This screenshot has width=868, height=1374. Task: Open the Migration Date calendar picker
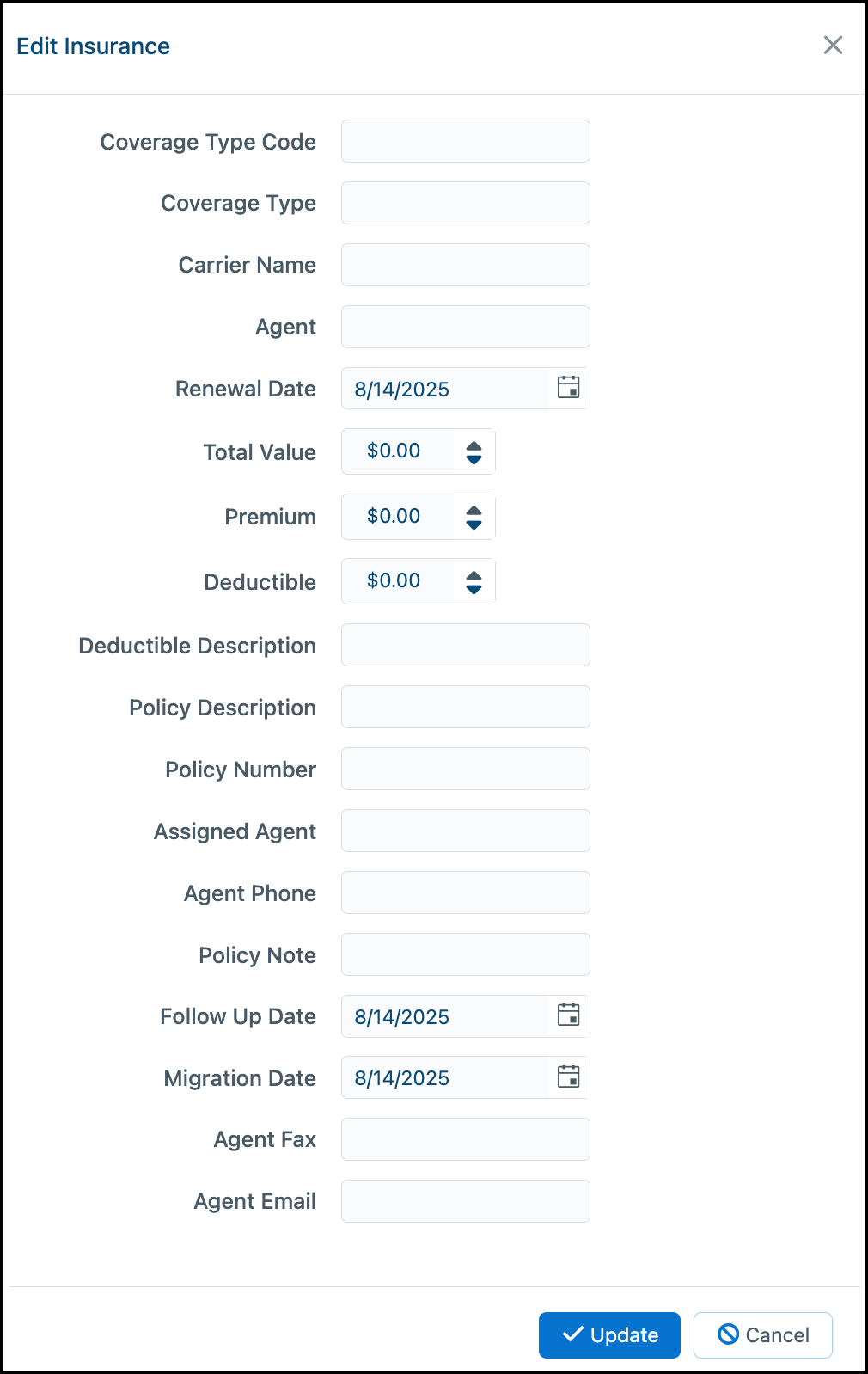[568, 1077]
